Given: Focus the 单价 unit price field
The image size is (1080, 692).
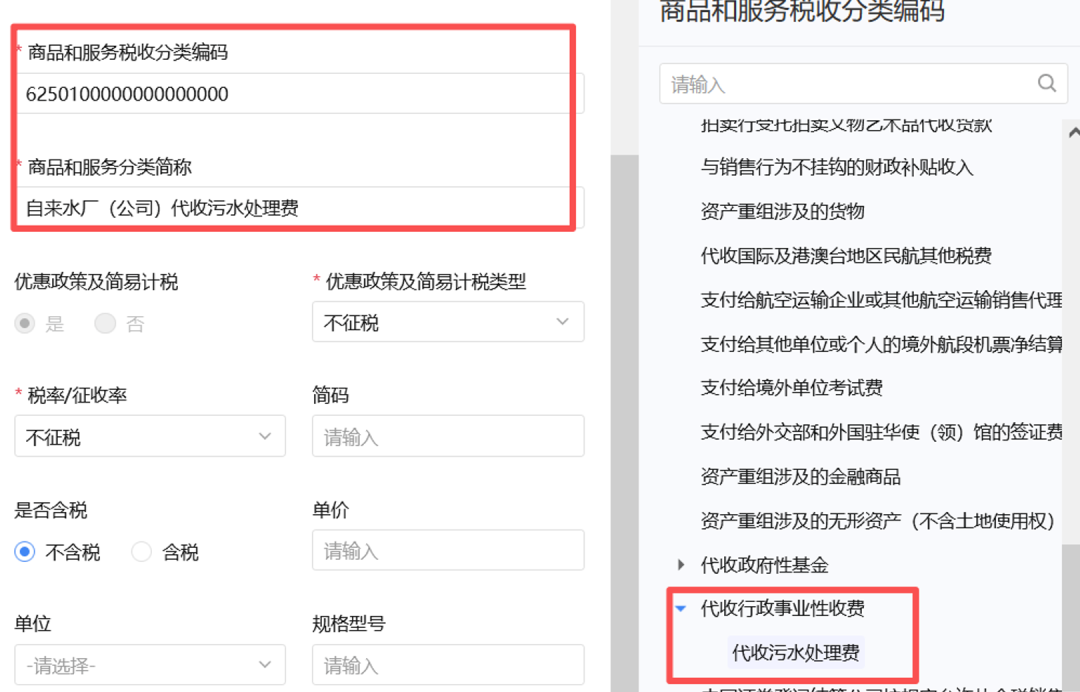Looking at the screenshot, I should point(448,551).
